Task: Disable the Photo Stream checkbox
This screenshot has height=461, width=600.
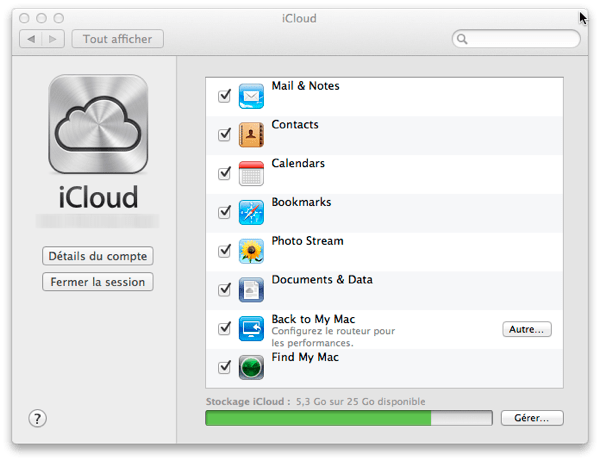Action: (224, 251)
